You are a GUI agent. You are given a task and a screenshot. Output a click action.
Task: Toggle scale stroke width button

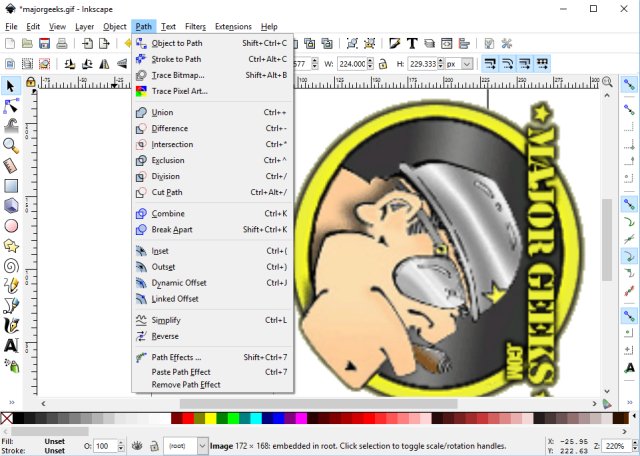point(490,64)
